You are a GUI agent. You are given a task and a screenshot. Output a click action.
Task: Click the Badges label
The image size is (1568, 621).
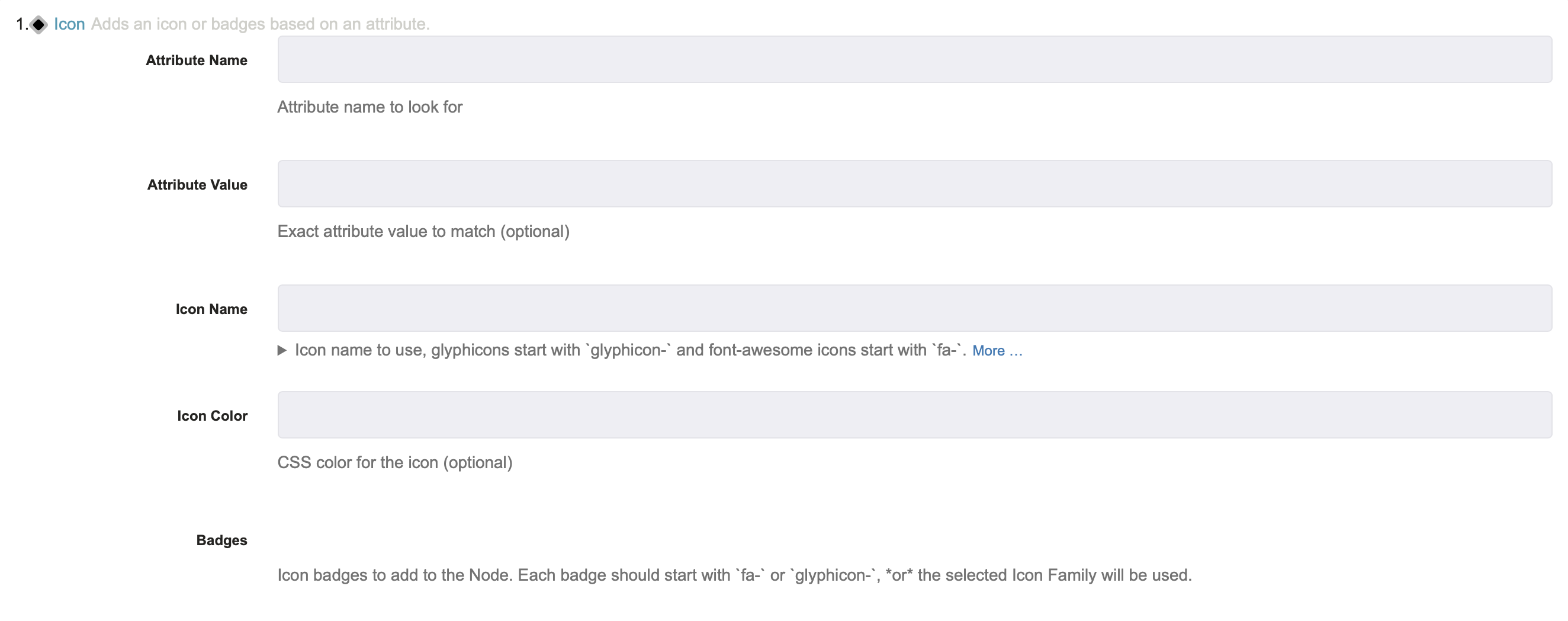point(221,540)
